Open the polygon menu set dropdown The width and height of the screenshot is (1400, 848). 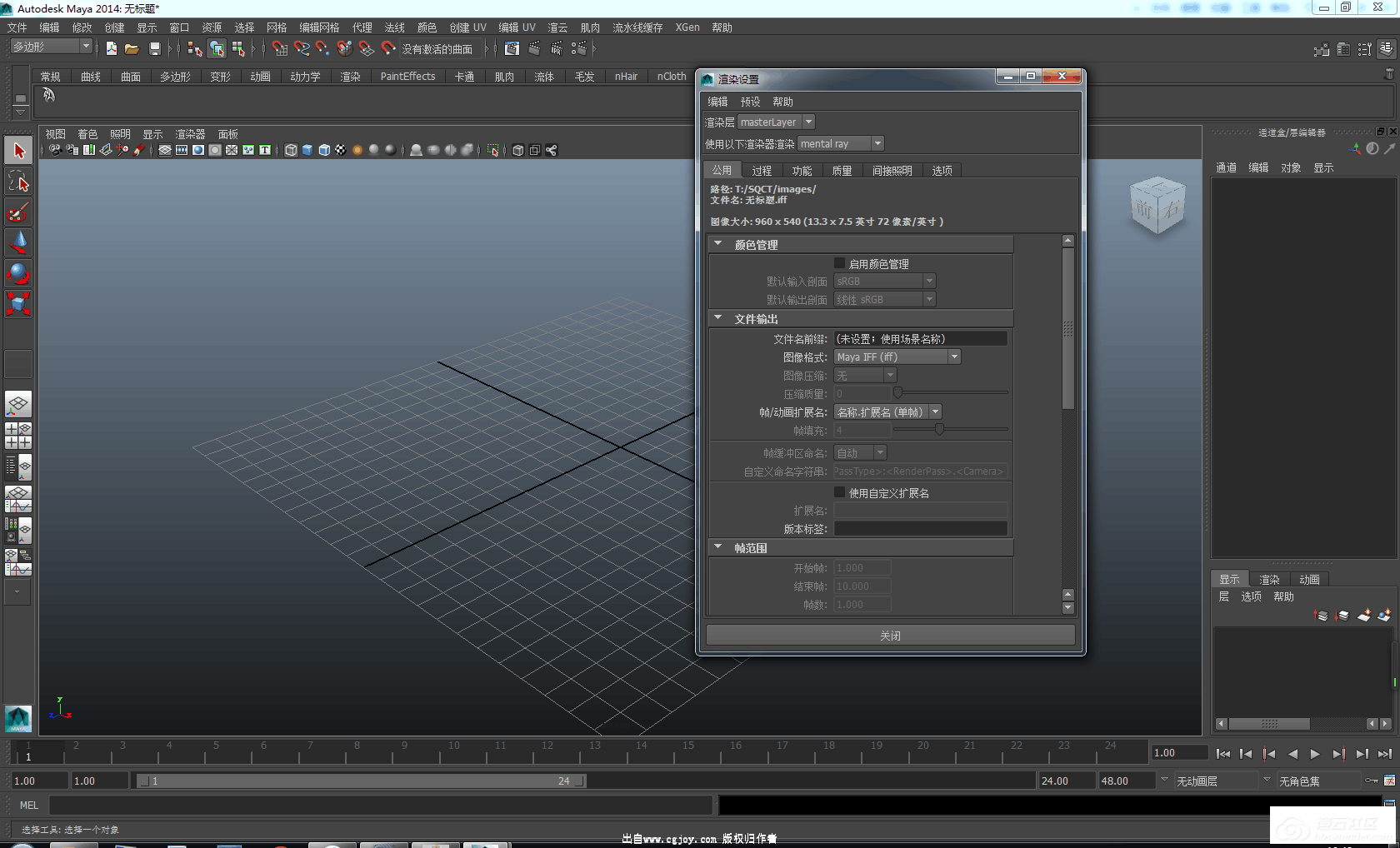tap(51, 47)
